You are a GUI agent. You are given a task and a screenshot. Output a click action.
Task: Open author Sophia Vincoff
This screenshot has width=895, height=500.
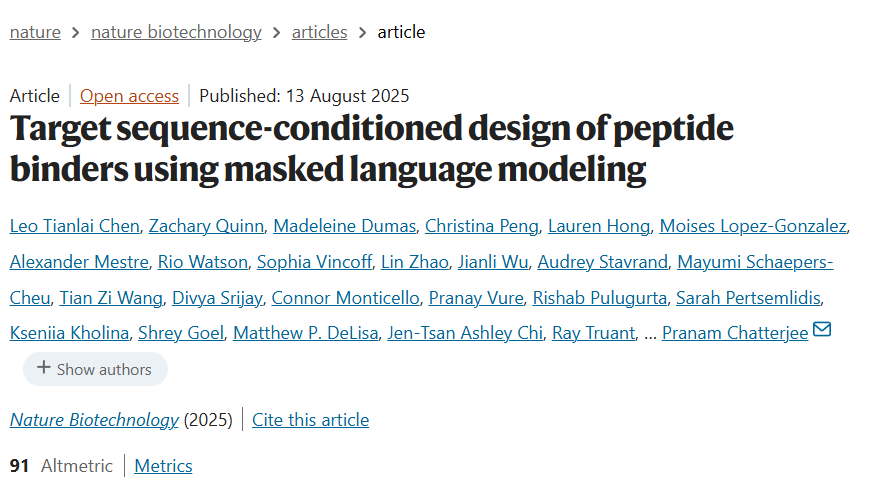point(315,262)
